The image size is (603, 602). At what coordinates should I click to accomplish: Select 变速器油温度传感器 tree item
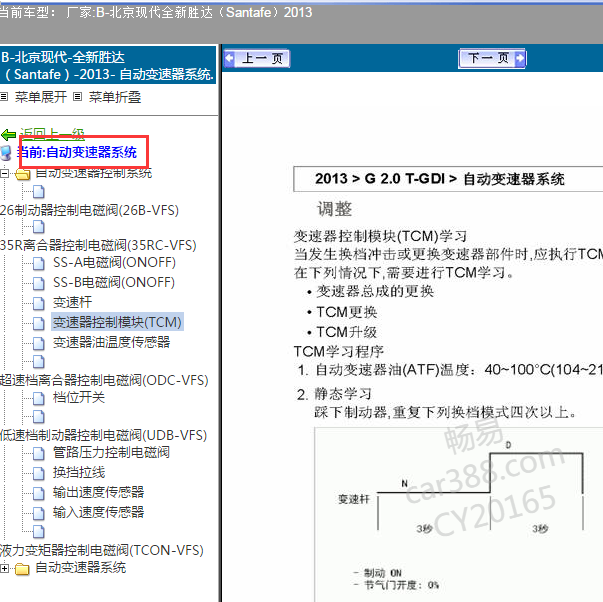(111, 342)
